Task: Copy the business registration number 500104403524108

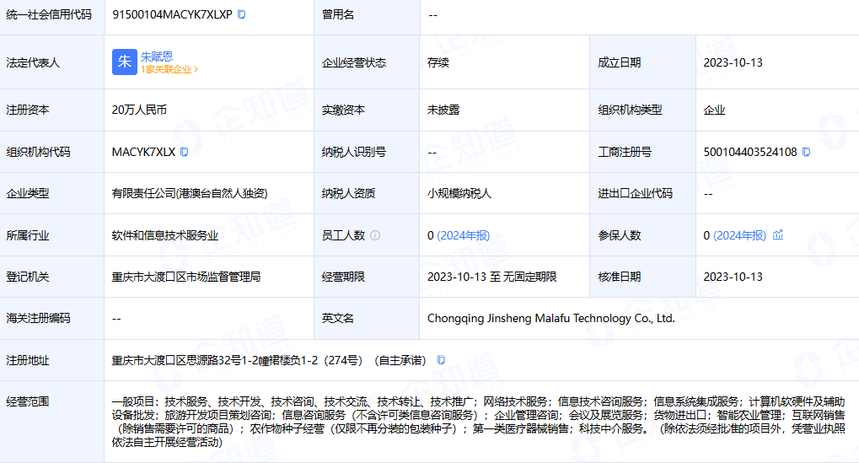Action: (806, 152)
